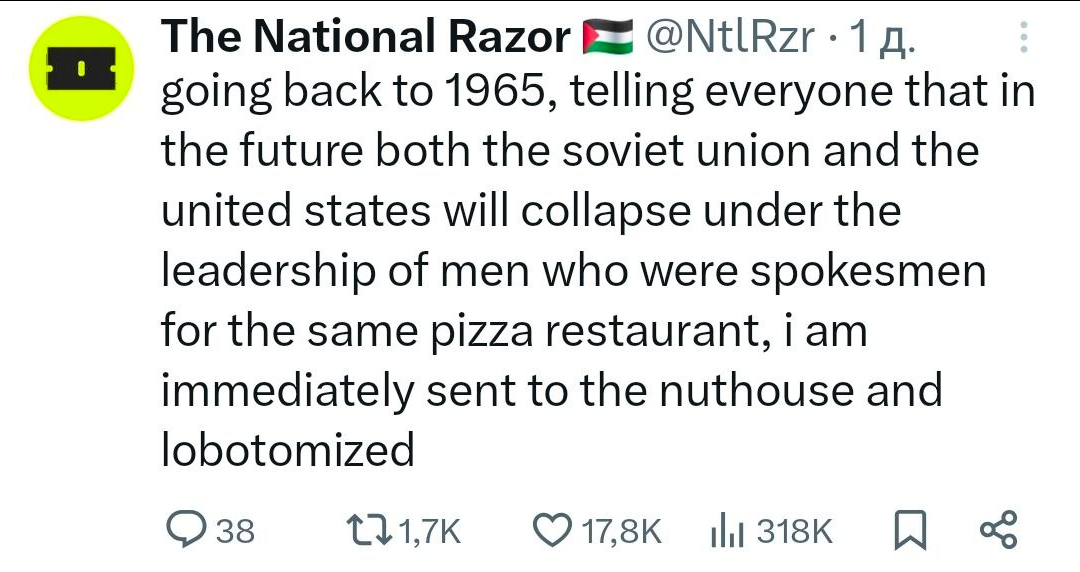Click the word "lobotomized" in the tweet
Image resolution: width=1080 pixels, height=572 pixels.
[288, 450]
